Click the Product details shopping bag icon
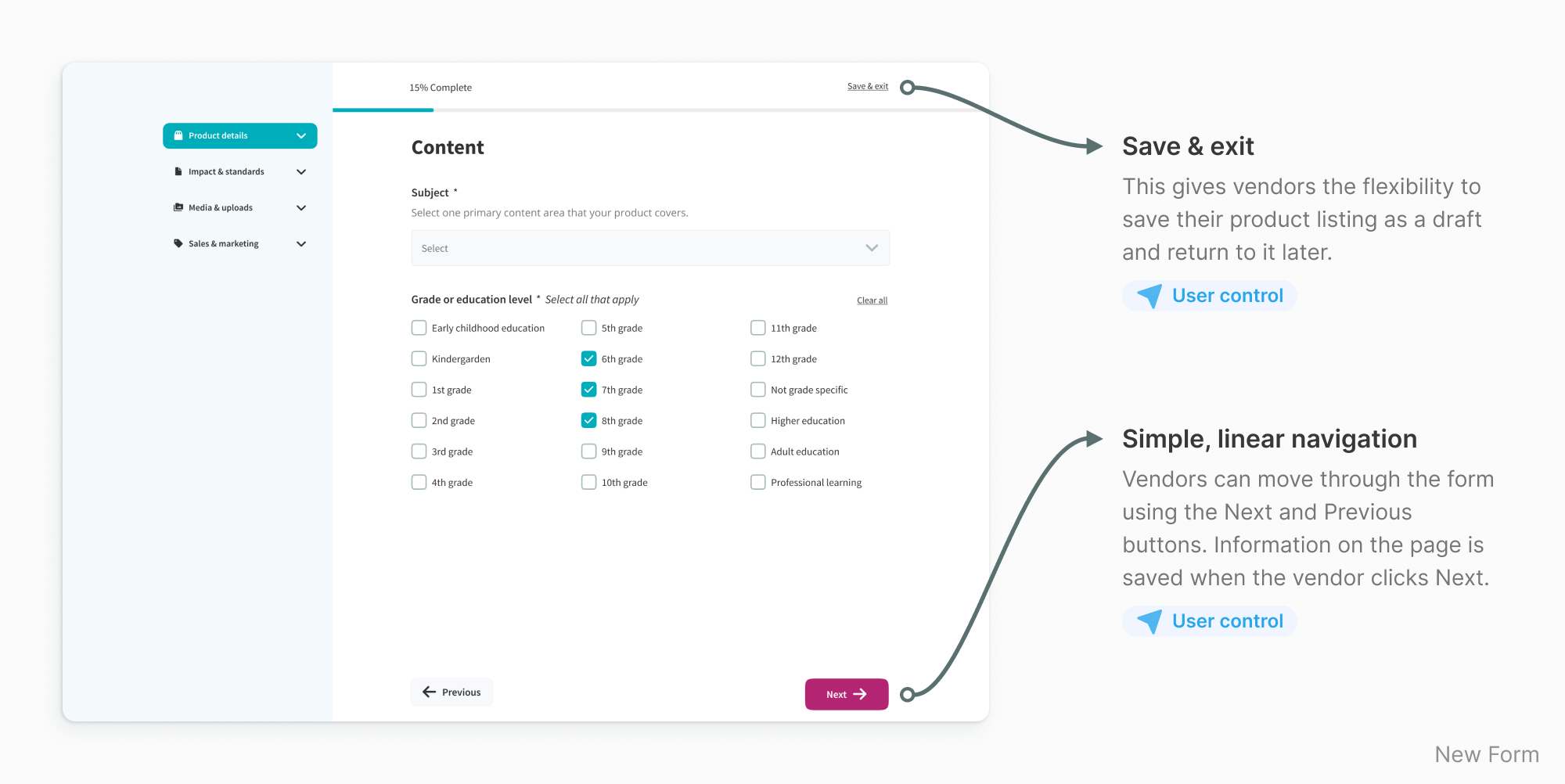The image size is (1565, 784). (178, 135)
